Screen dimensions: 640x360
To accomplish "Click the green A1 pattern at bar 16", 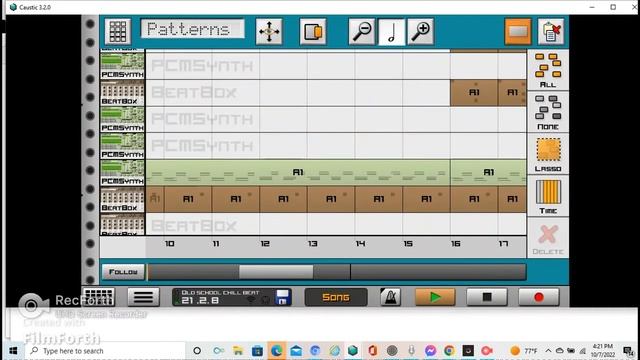I will point(488,172).
